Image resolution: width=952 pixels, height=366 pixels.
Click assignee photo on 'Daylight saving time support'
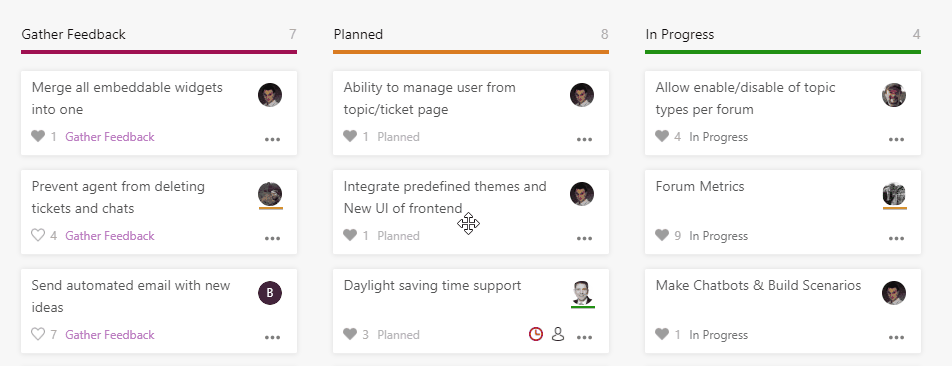tap(582, 293)
